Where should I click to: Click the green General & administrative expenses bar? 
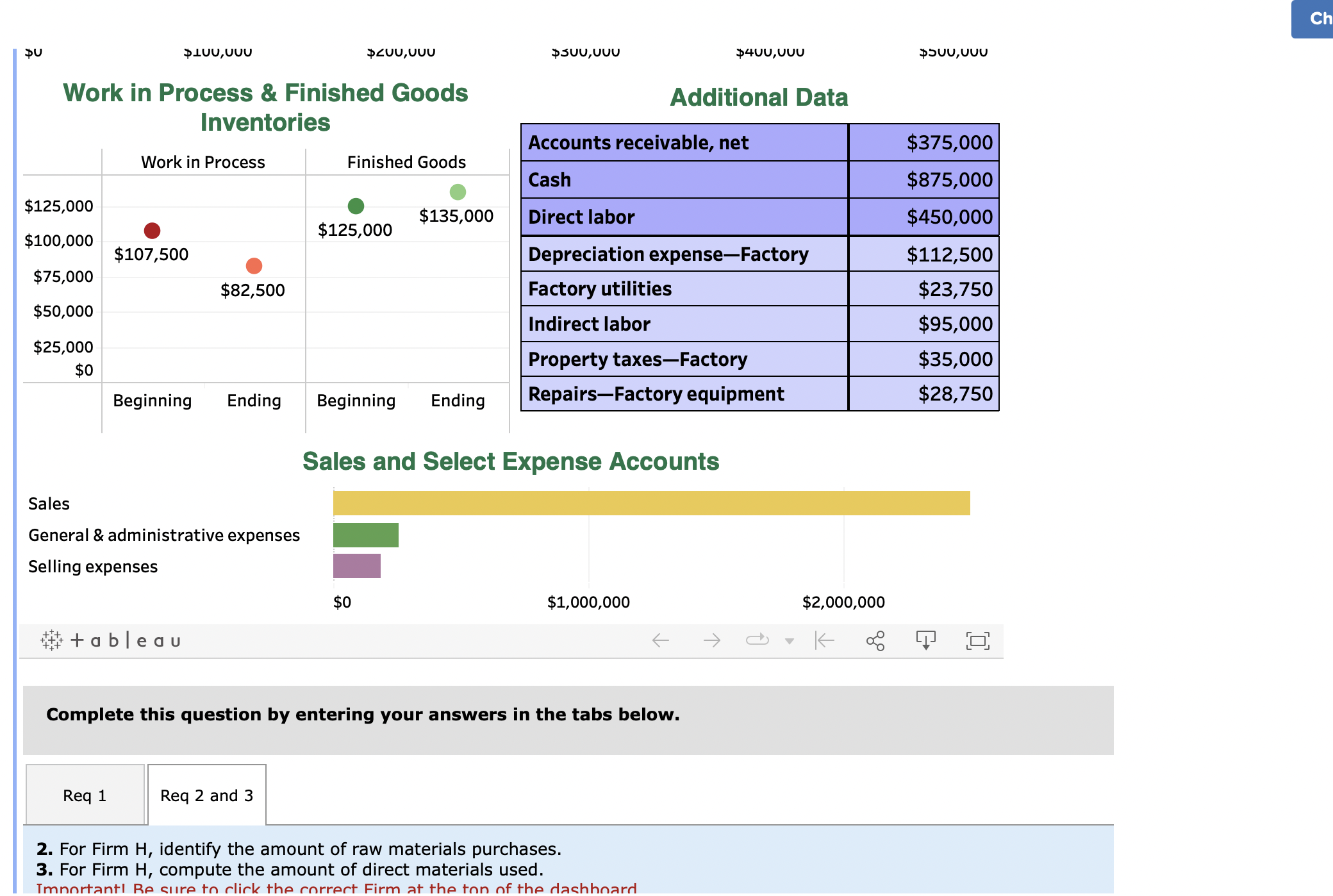pyautogui.click(x=365, y=535)
